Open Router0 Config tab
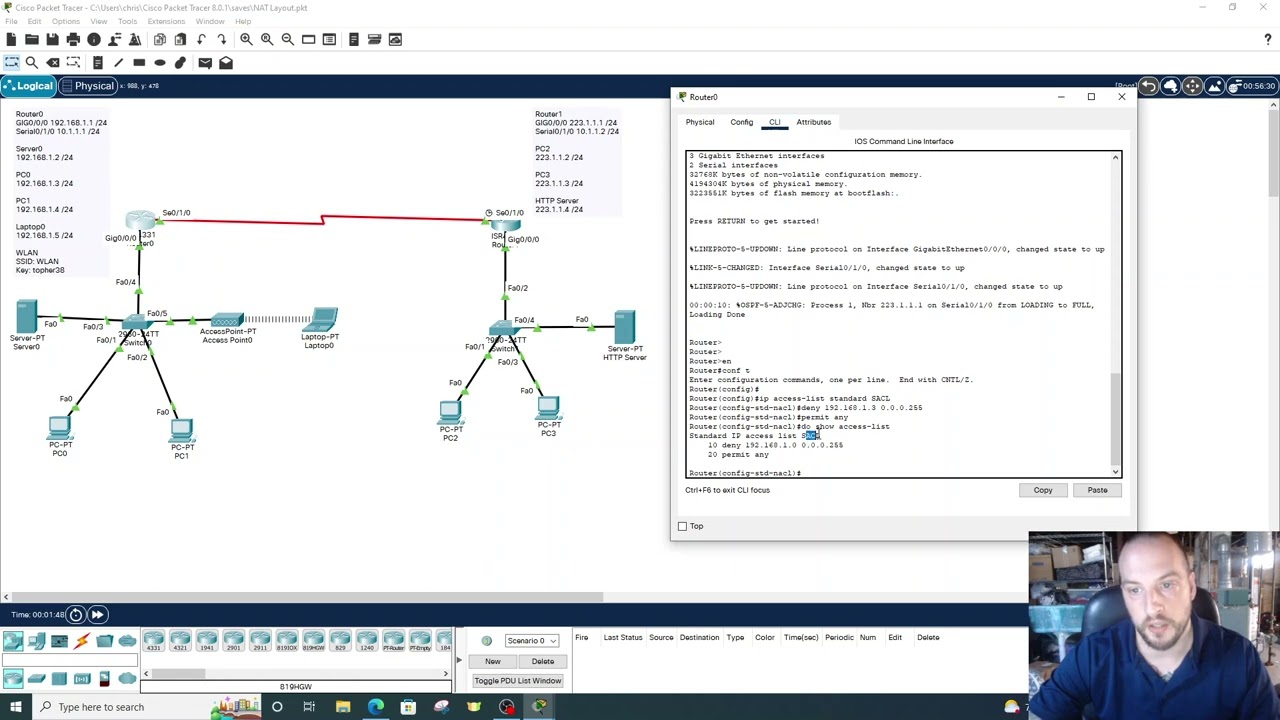 click(x=741, y=122)
